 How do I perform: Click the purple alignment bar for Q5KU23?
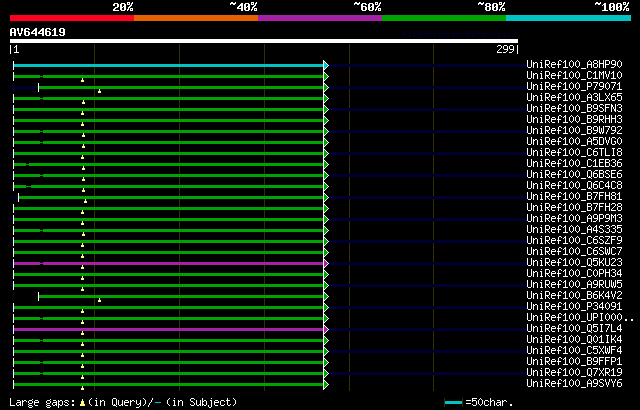(x=168, y=264)
